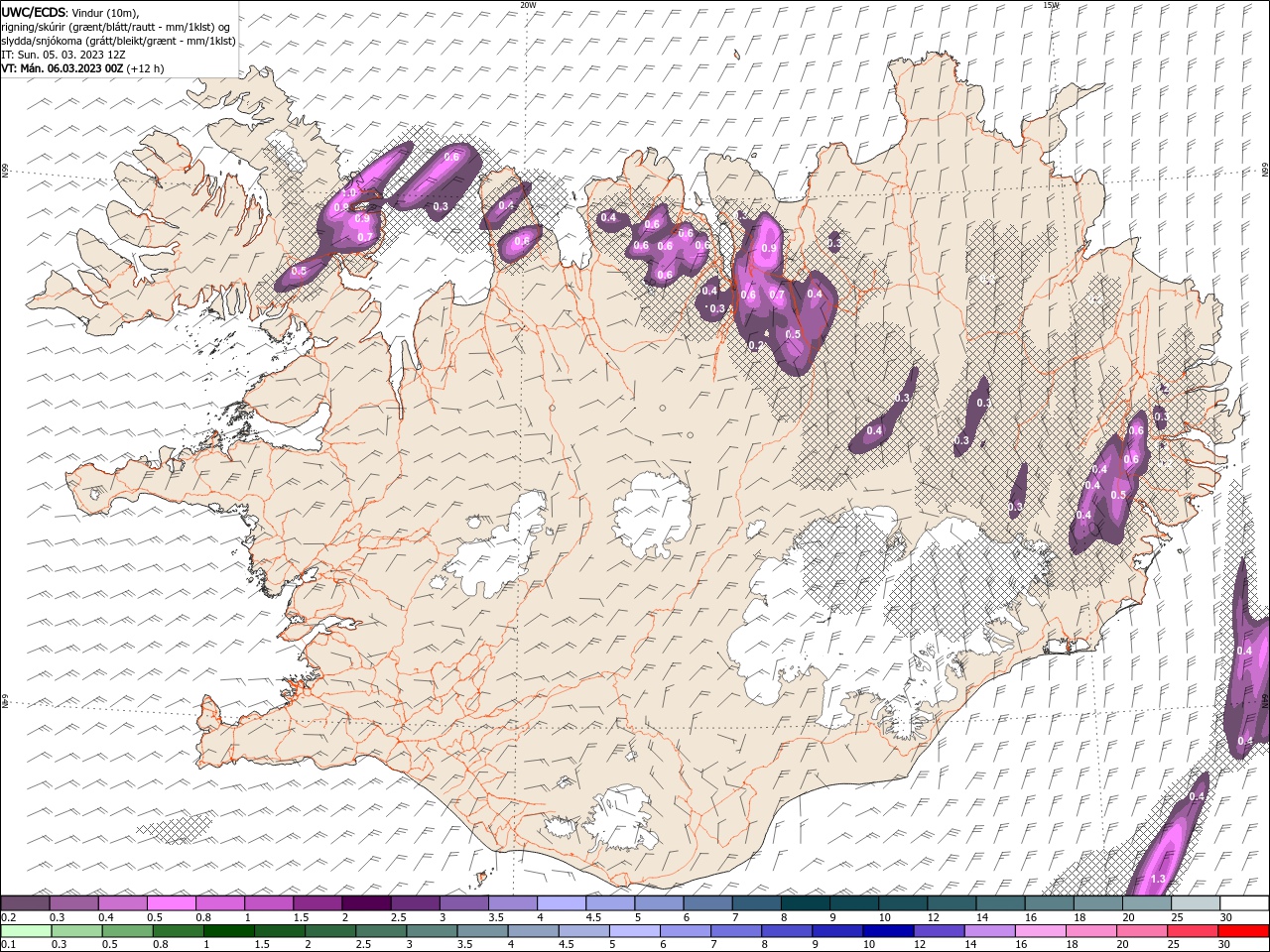Choose the 1.5 swatch in the lower legend row
Image resolution: width=1270 pixels, height=952 pixels.
click(x=279, y=931)
